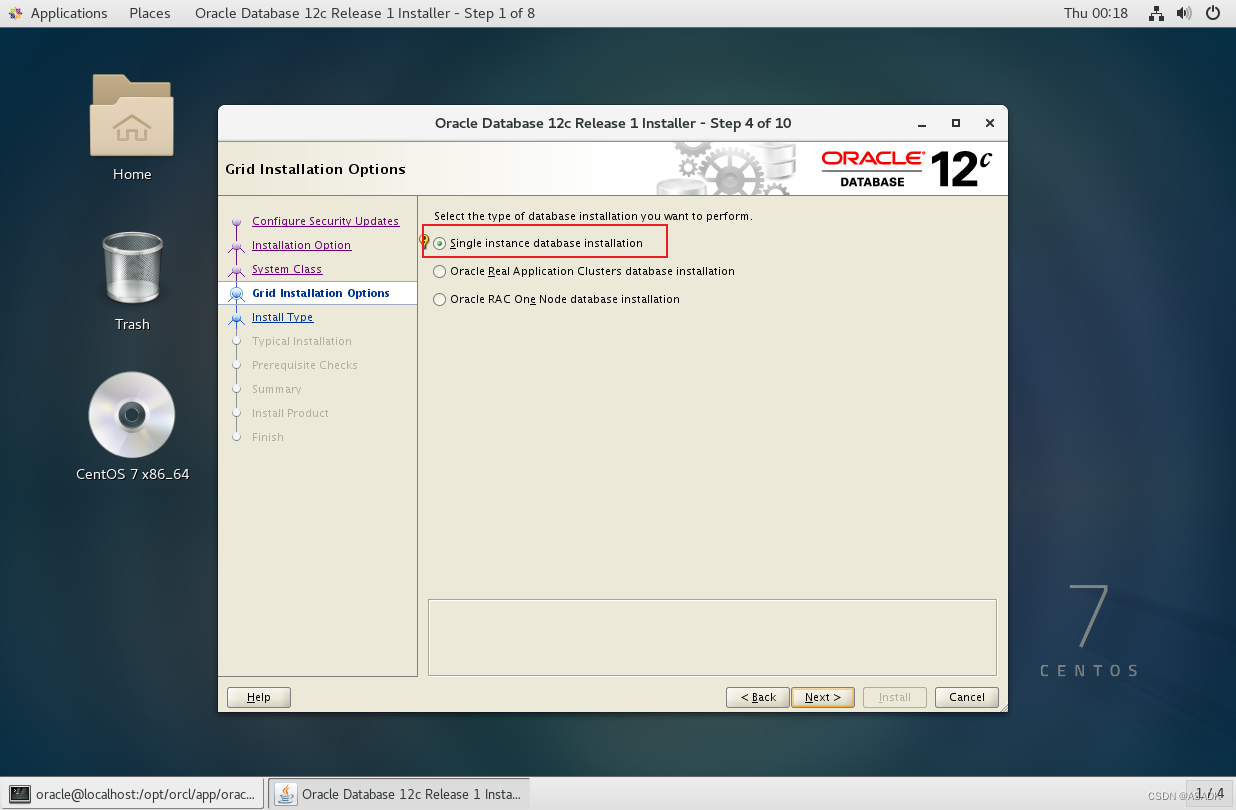Image resolution: width=1236 pixels, height=810 pixels.
Task: Click the network status icon in top bar
Action: [x=1156, y=13]
